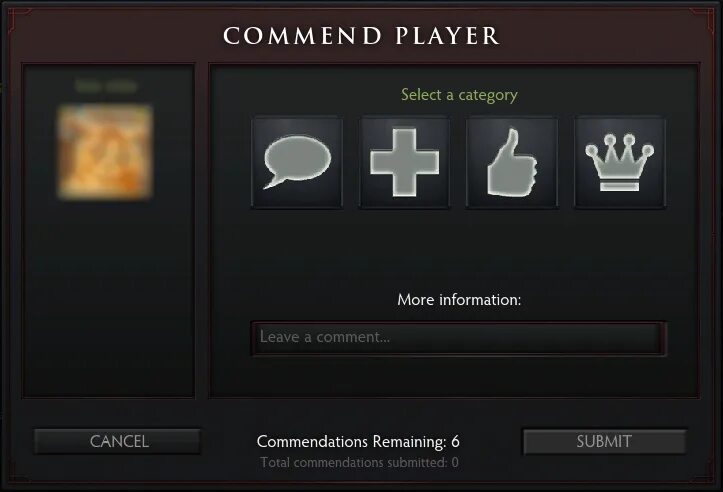Click the COMMEND PLAYER title

pos(362,36)
